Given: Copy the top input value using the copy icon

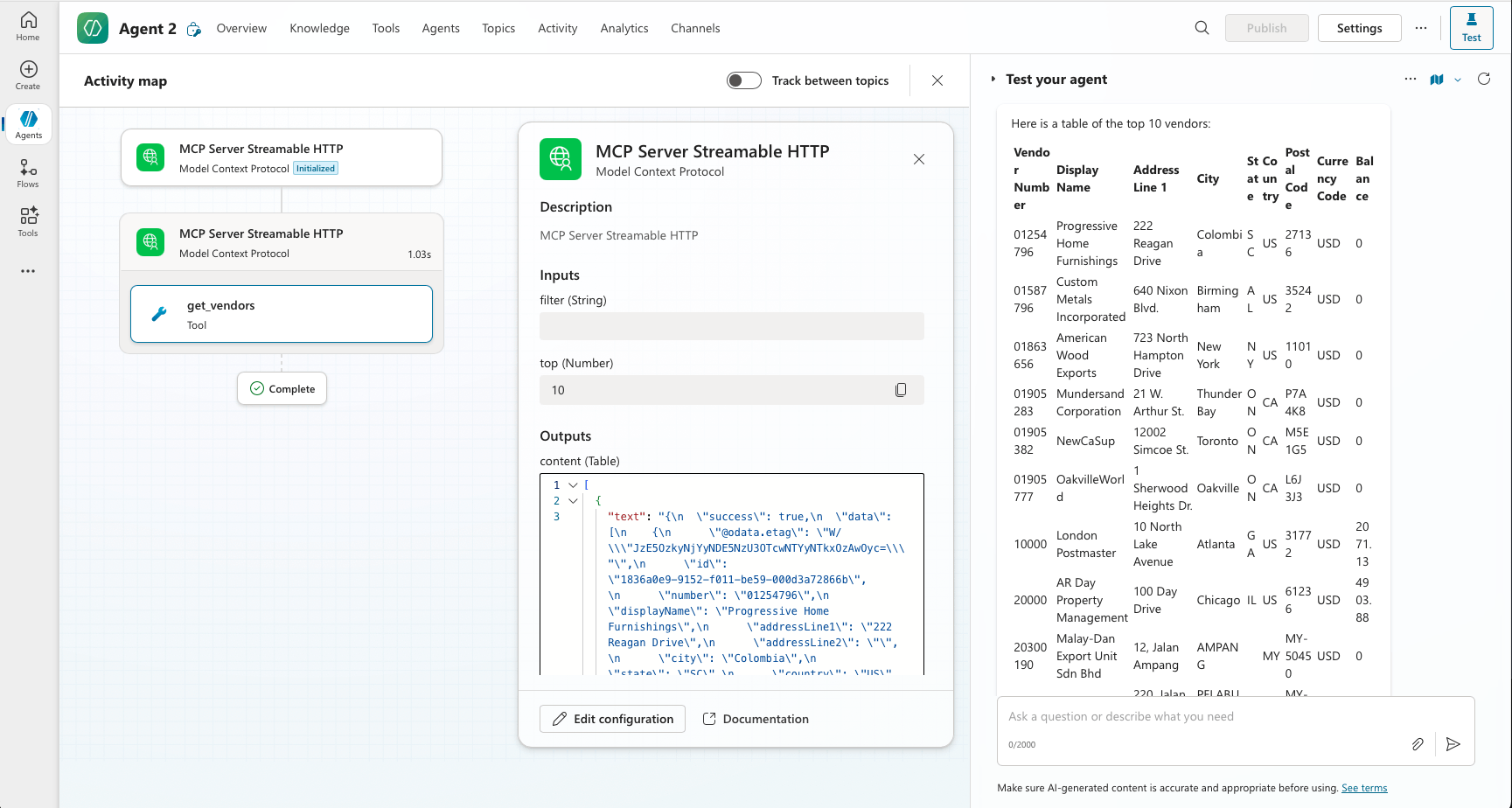Looking at the screenshot, I should tap(901, 389).
